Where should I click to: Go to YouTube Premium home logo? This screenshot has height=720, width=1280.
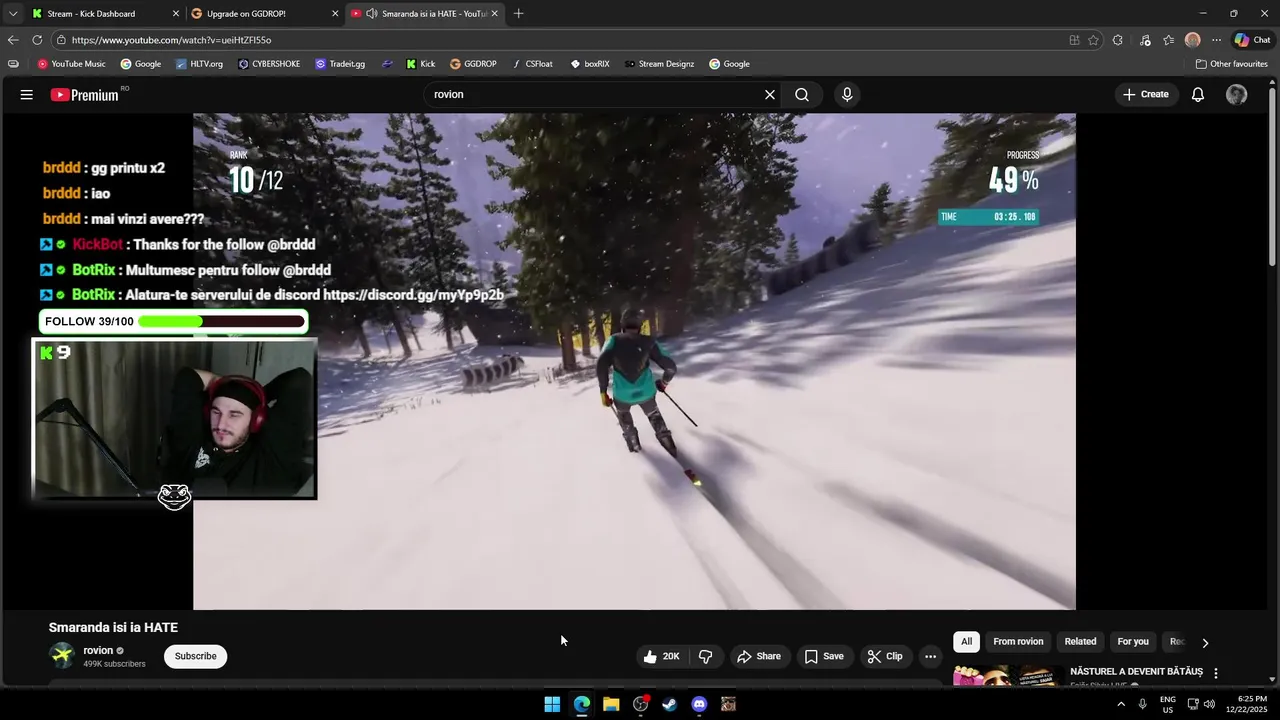click(85, 95)
